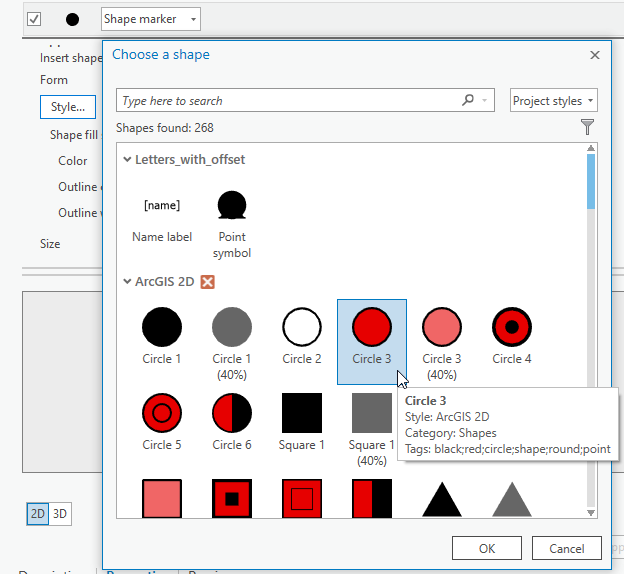Click the Form label
Image resolution: width=624 pixels, height=574 pixels.
54,80
